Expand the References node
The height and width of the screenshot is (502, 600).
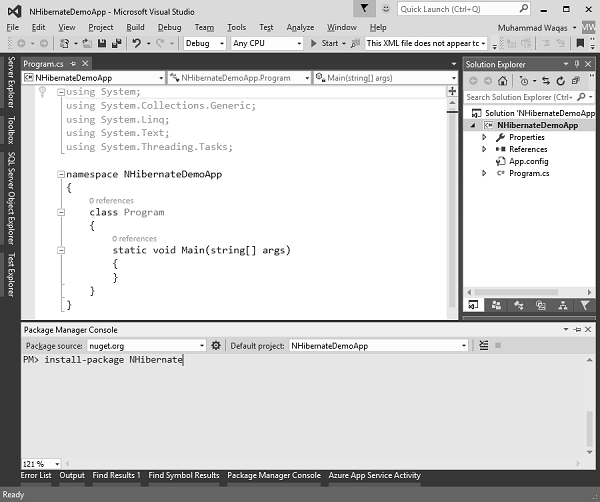484,149
